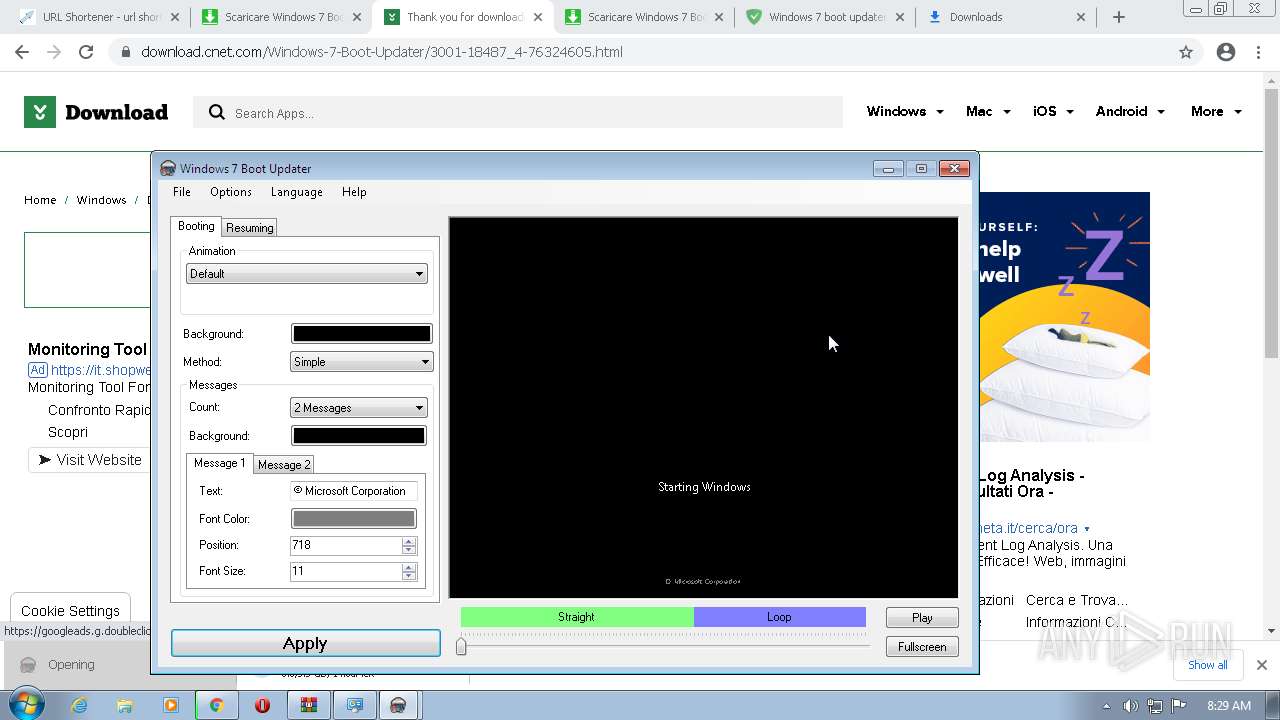Click the Play button
This screenshot has height=720, width=1280.
(922, 618)
